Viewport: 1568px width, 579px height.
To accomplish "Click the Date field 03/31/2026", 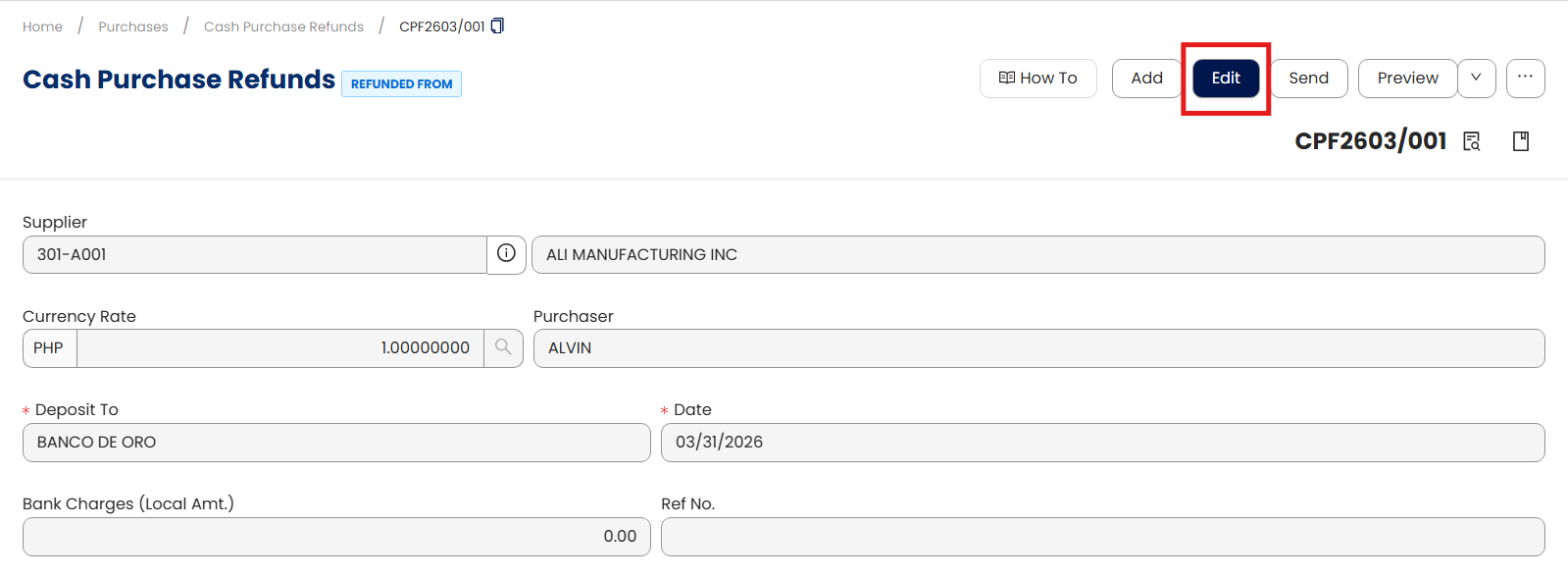I will click(1102, 443).
